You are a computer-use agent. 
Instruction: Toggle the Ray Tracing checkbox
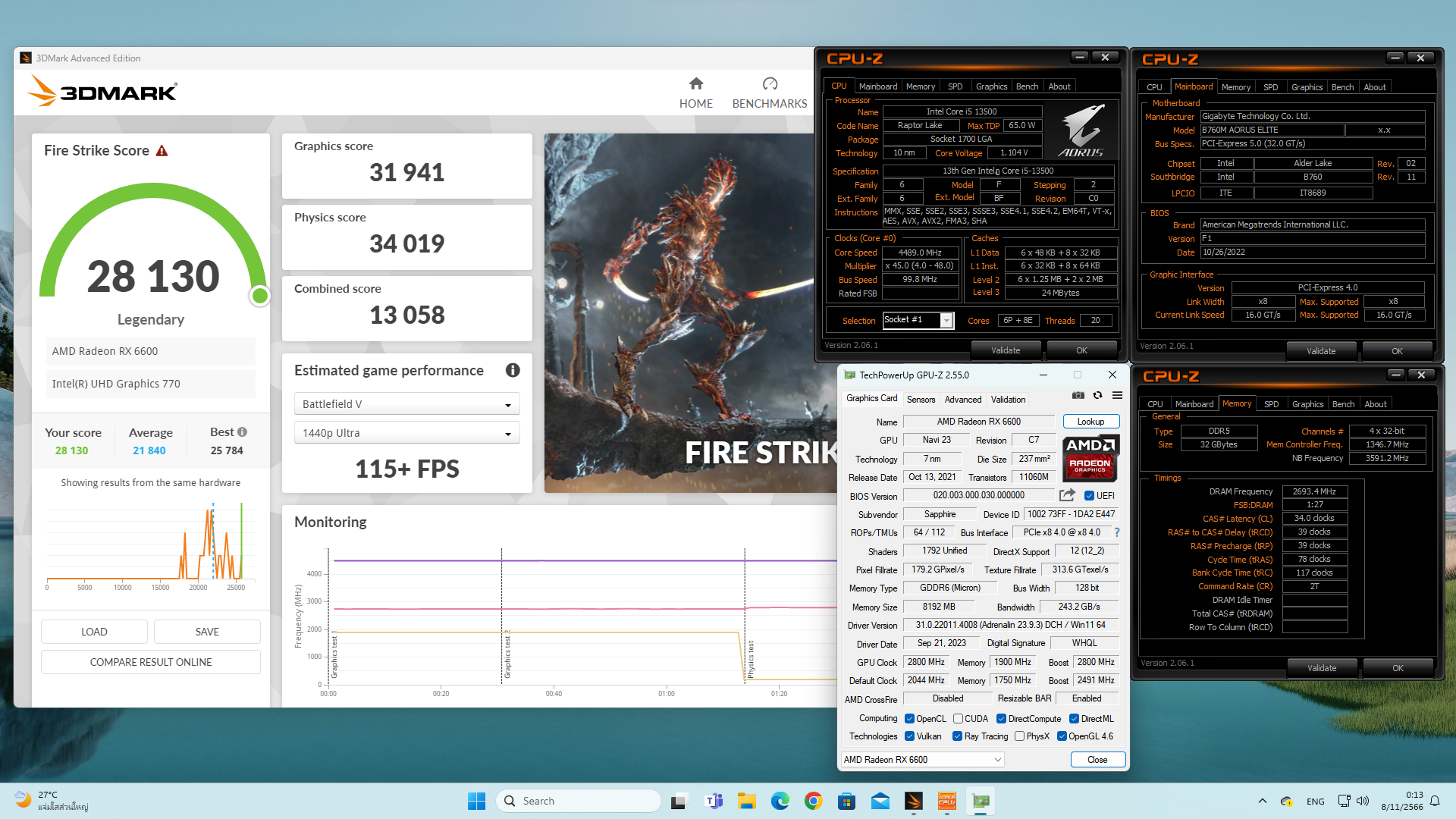pos(958,736)
